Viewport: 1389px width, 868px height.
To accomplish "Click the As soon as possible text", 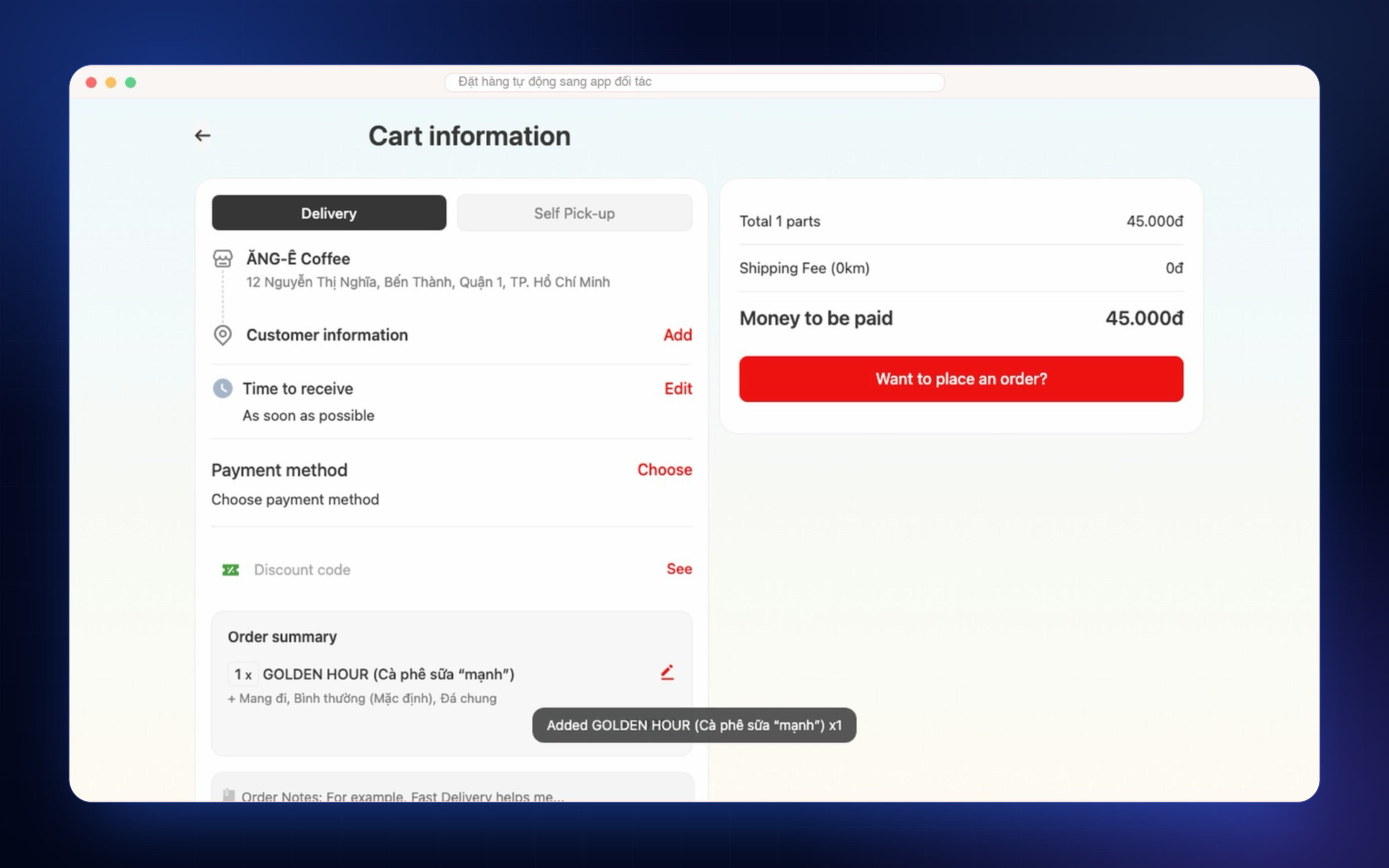I will [308, 416].
